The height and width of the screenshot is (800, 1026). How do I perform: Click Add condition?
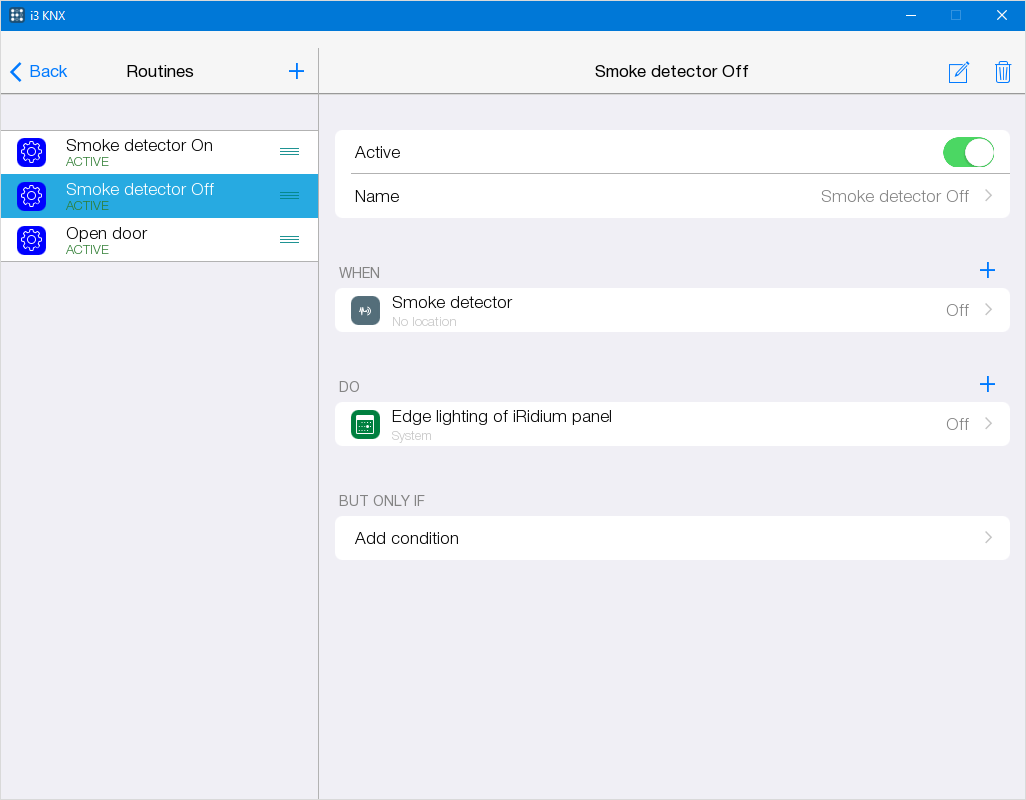click(407, 538)
